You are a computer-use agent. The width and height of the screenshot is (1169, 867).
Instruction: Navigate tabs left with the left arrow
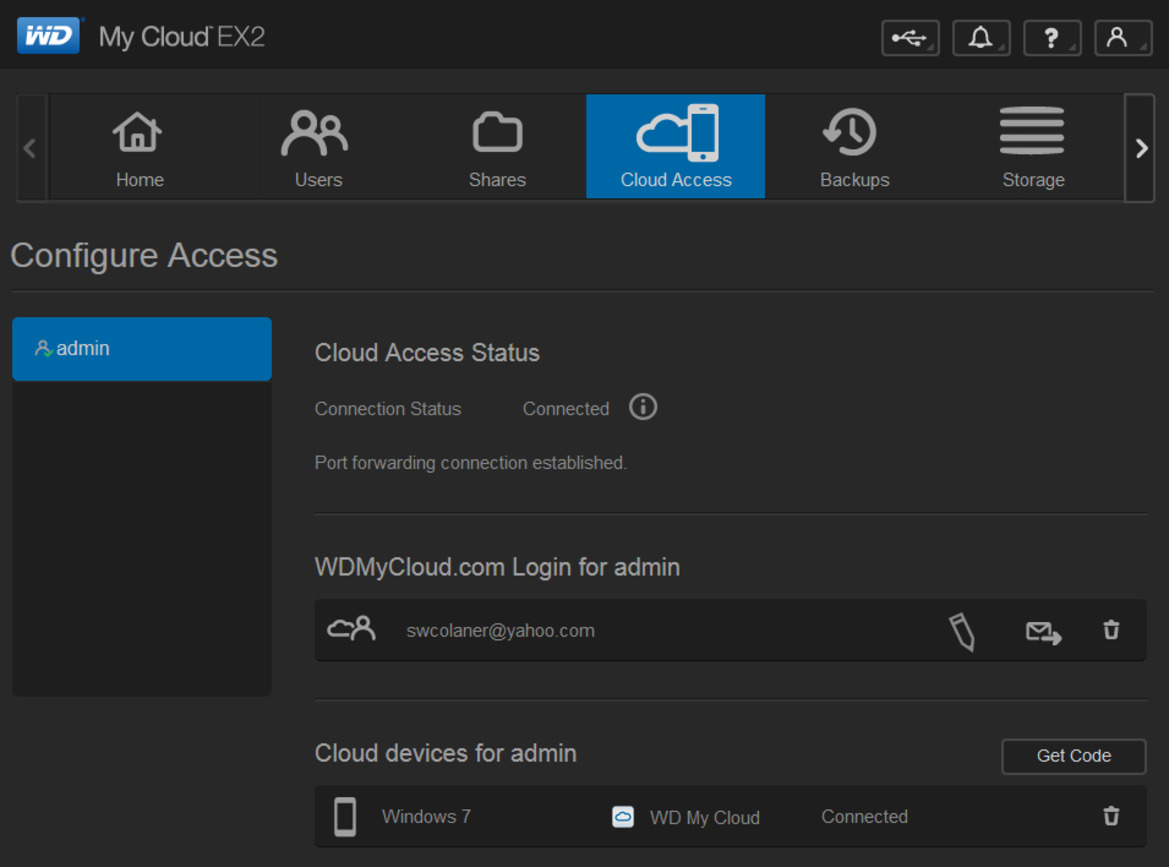pyautogui.click(x=31, y=148)
